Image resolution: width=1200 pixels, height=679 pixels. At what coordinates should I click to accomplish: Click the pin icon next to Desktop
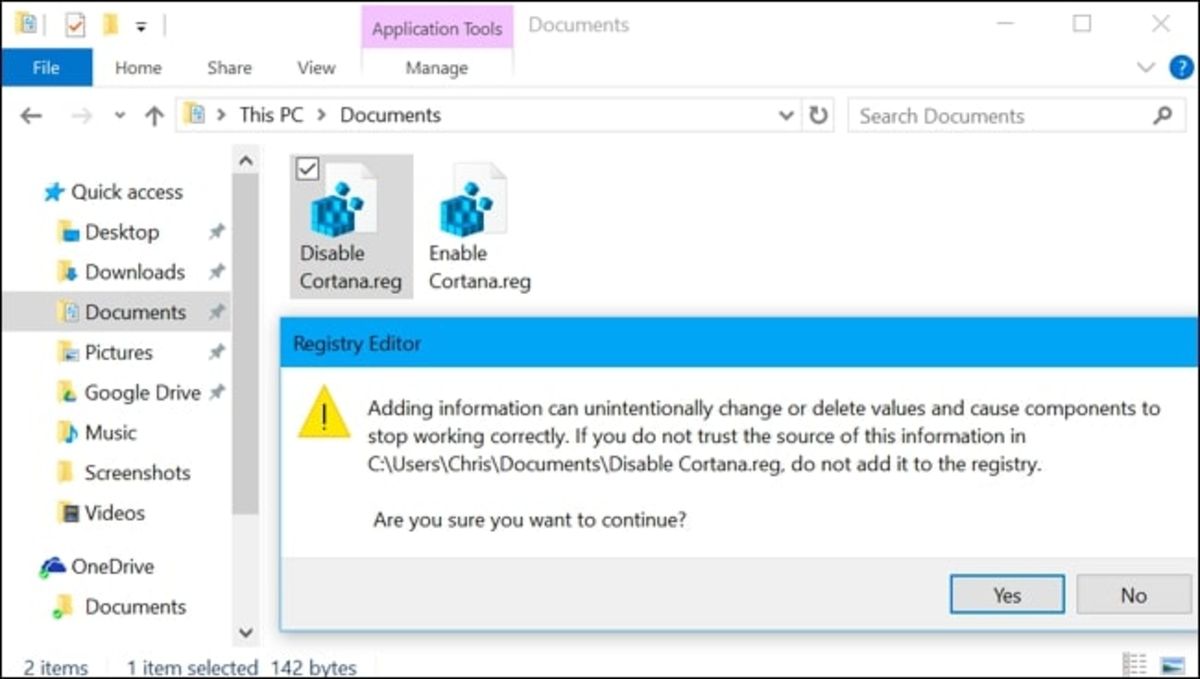coord(215,232)
